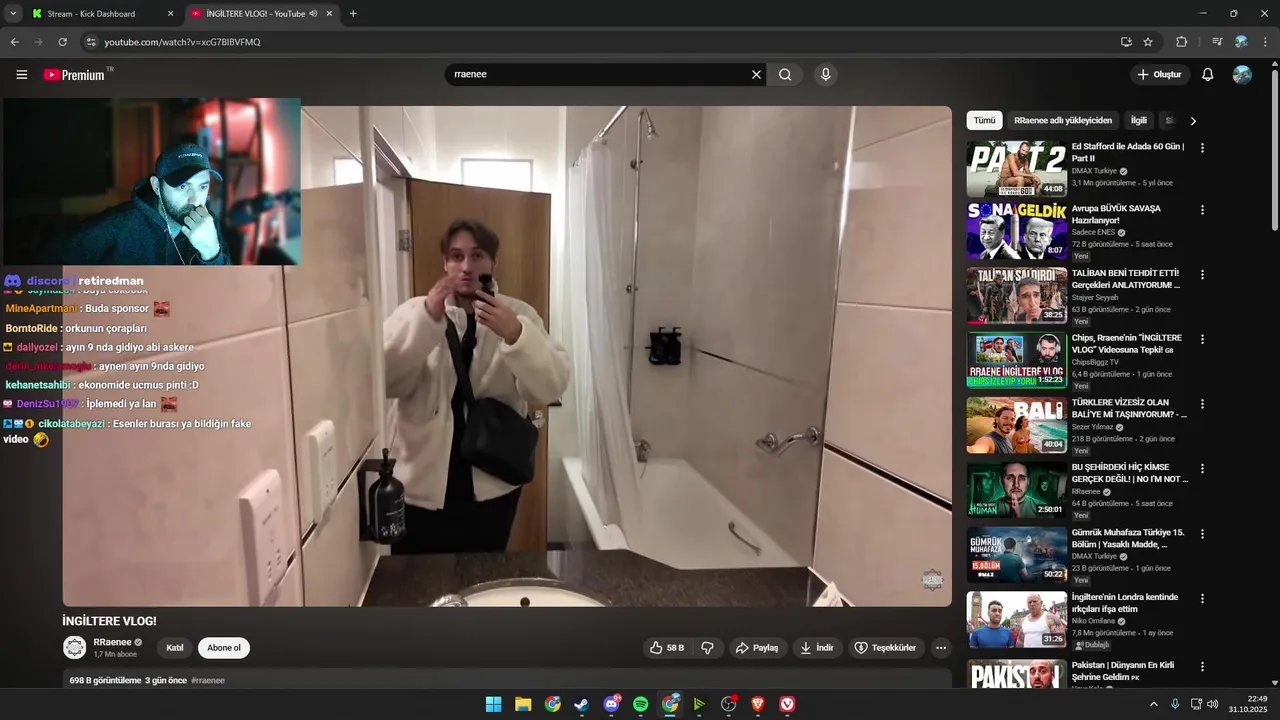Open Chrome extensions puzzle icon

pyautogui.click(x=1181, y=42)
